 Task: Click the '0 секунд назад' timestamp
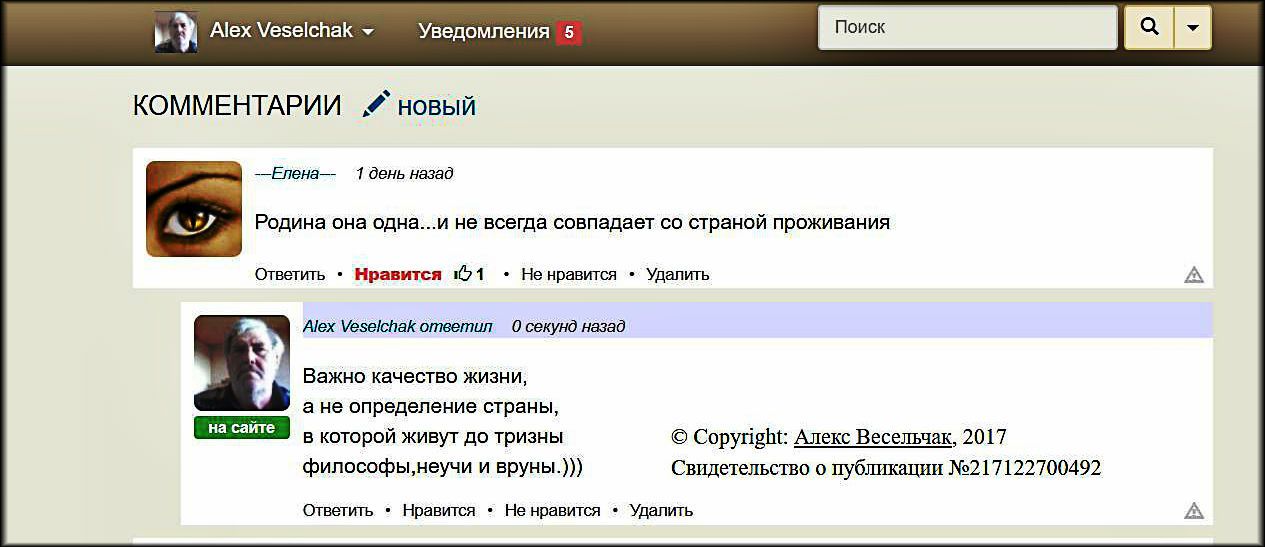(x=568, y=326)
